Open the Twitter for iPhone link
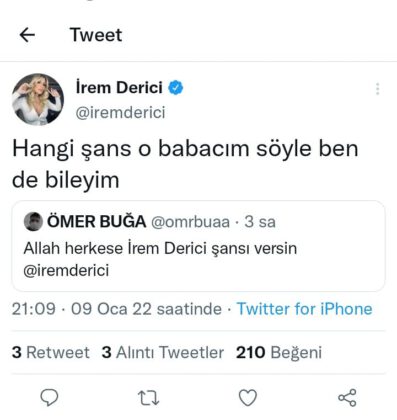This screenshot has width=397, height=420. point(304,309)
